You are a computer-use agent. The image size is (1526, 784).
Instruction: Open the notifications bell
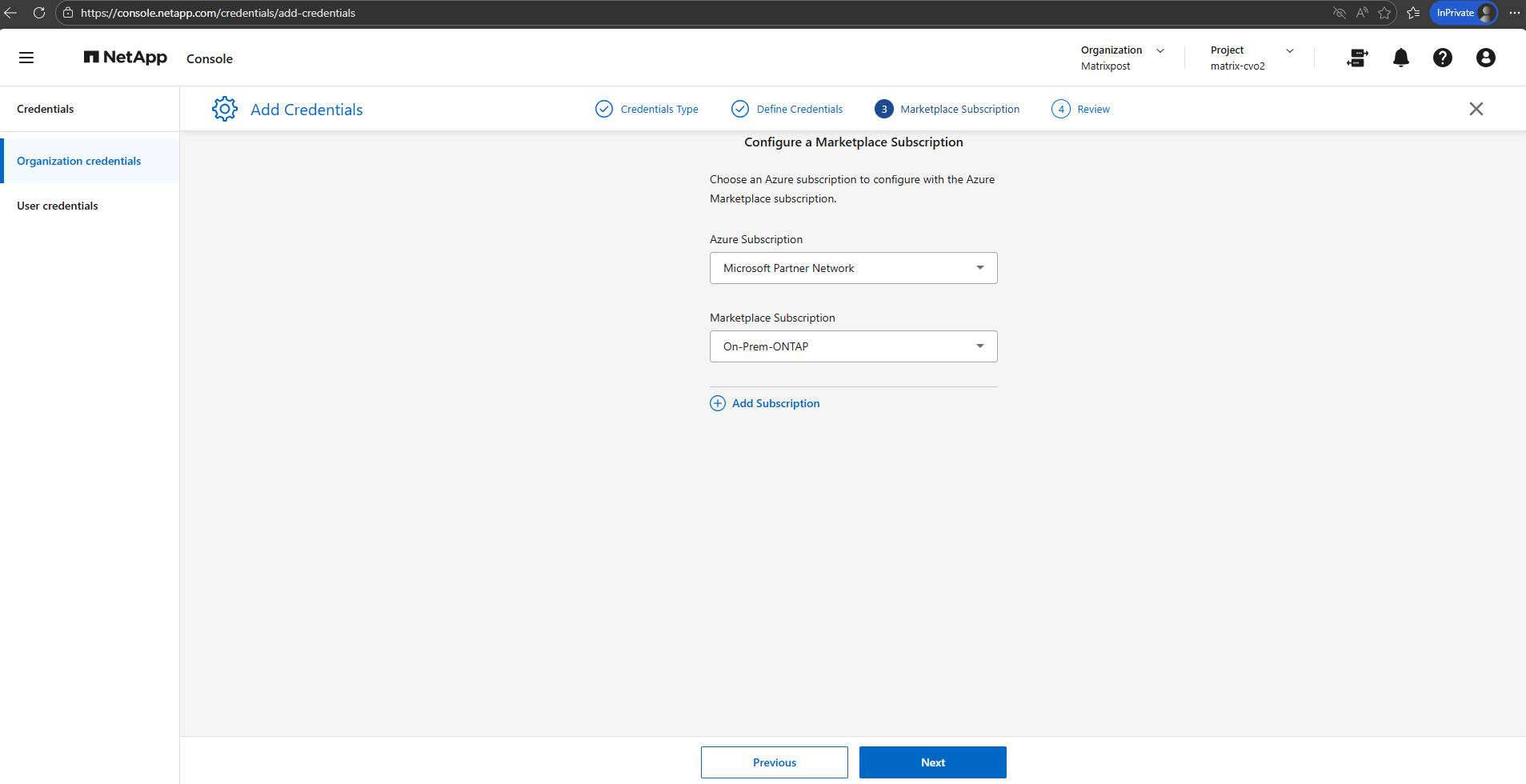[1400, 58]
